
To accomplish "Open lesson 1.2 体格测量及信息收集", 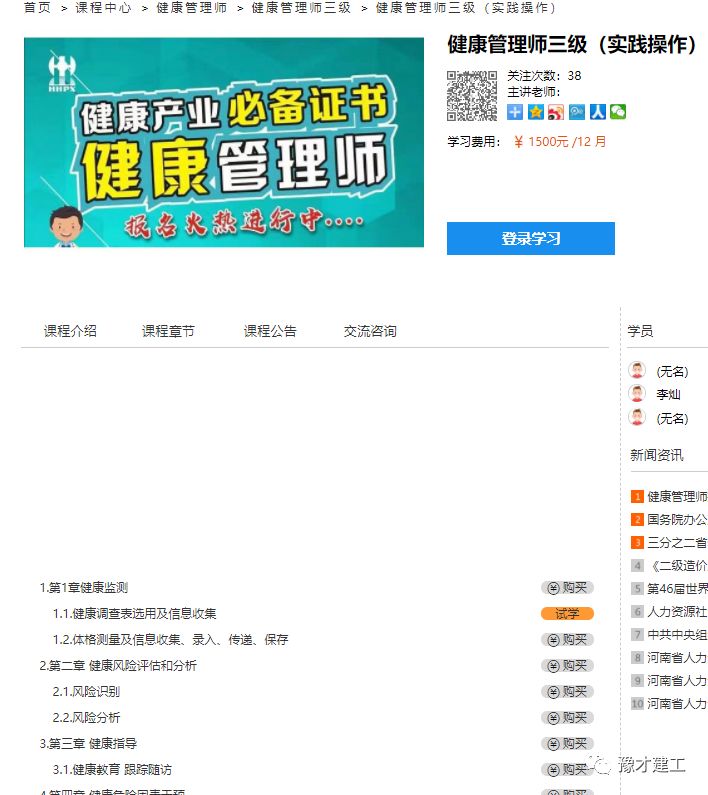I will point(170,639).
